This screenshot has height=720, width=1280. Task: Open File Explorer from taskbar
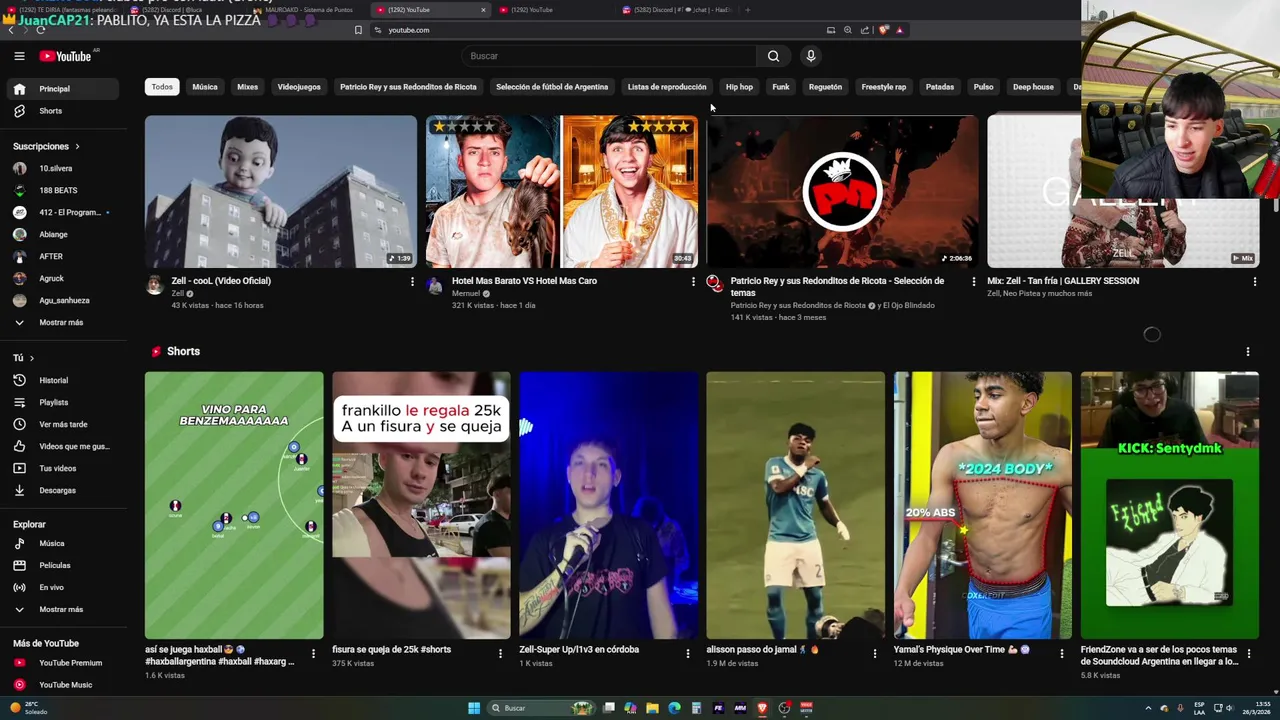click(x=652, y=708)
